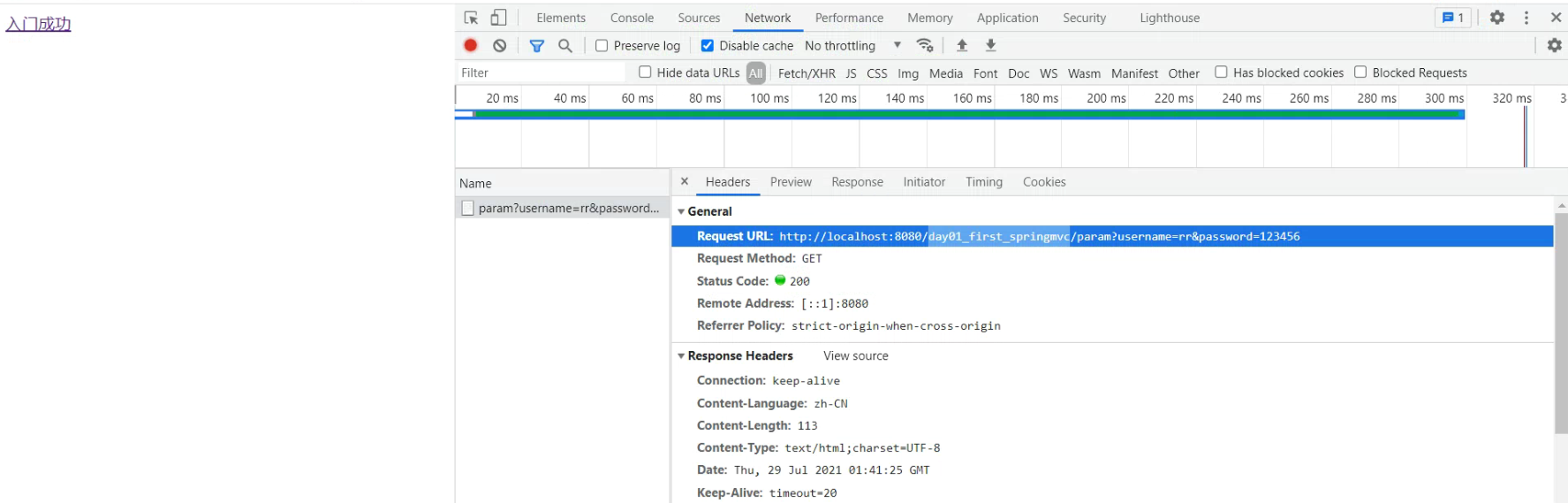Open the Performance tab
Screen dimensions: 1568x503
[x=849, y=18]
